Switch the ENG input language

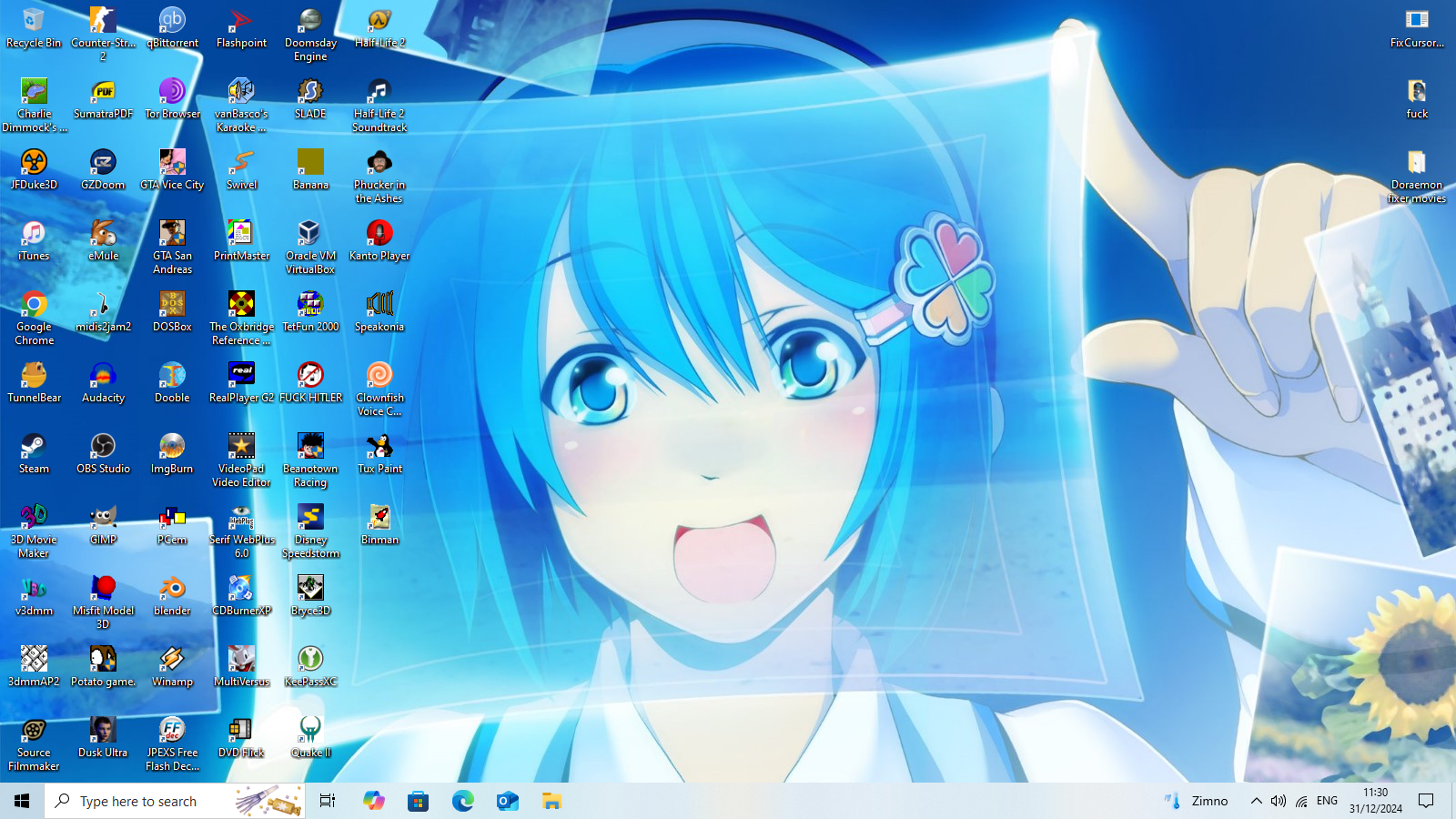tap(1327, 801)
